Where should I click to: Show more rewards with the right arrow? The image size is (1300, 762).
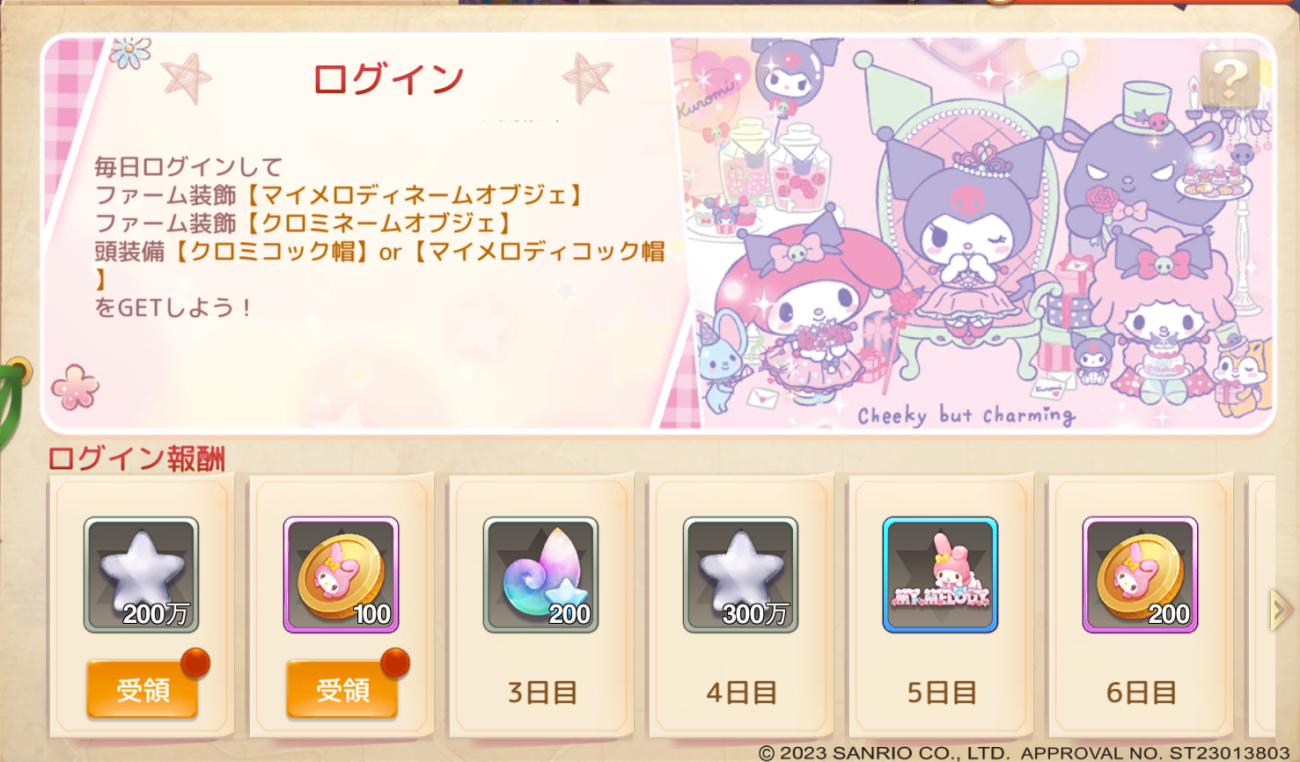pos(1280,610)
